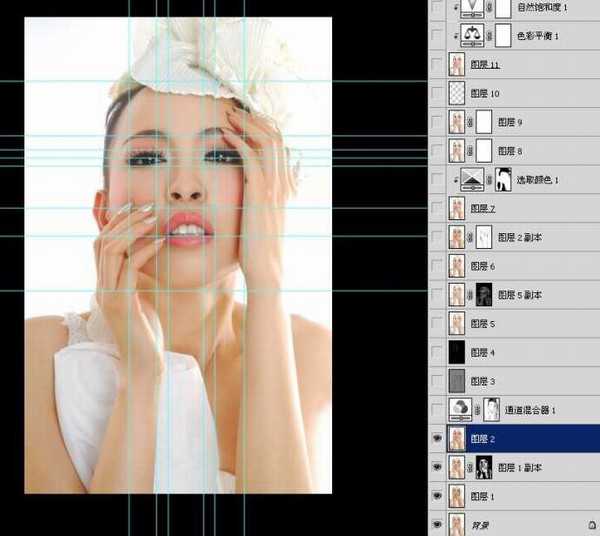This screenshot has width=600, height=536.
Task: Hide the 背景 layer
Action: point(436,524)
